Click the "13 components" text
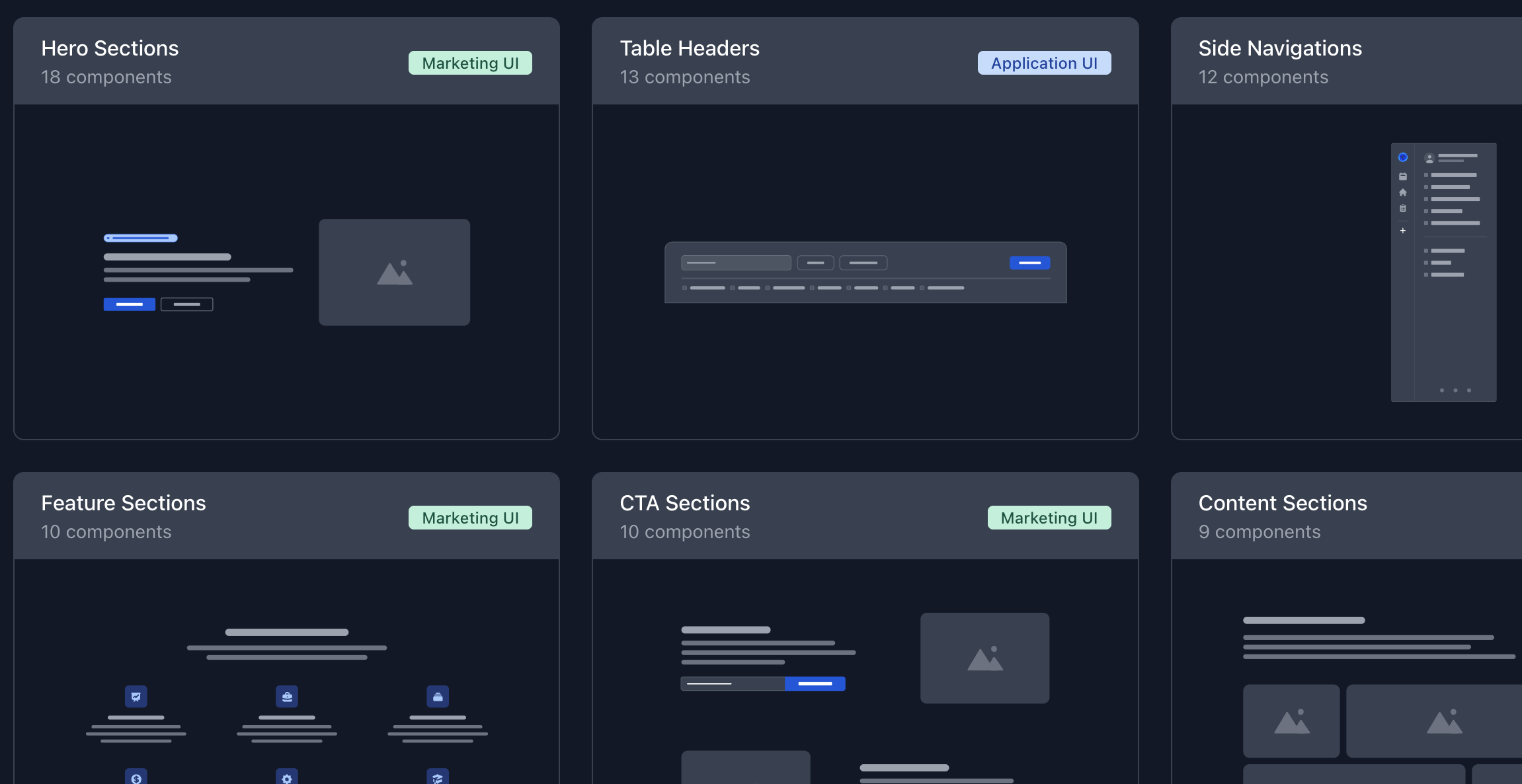The height and width of the screenshot is (784, 1522). coord(685,77)
